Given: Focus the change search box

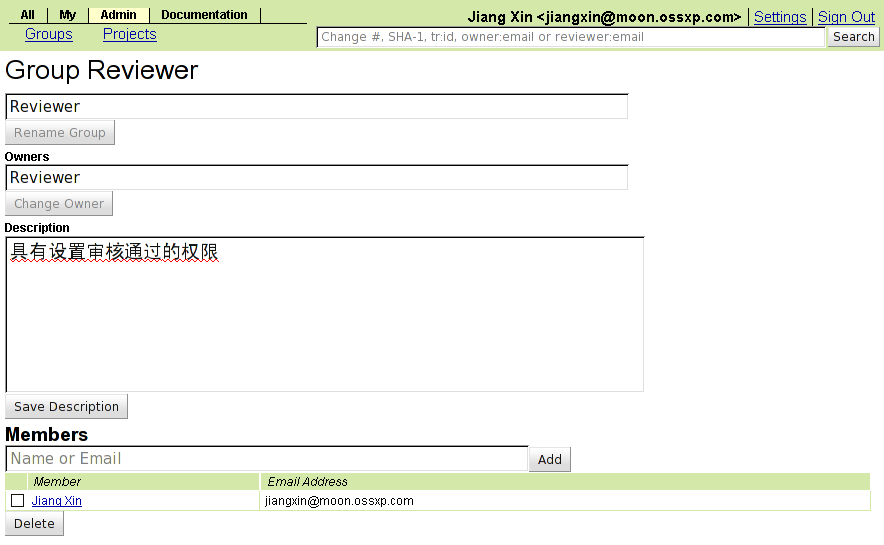Looking at the screenshot, I should pyautogui.click(x=571, y=37).
